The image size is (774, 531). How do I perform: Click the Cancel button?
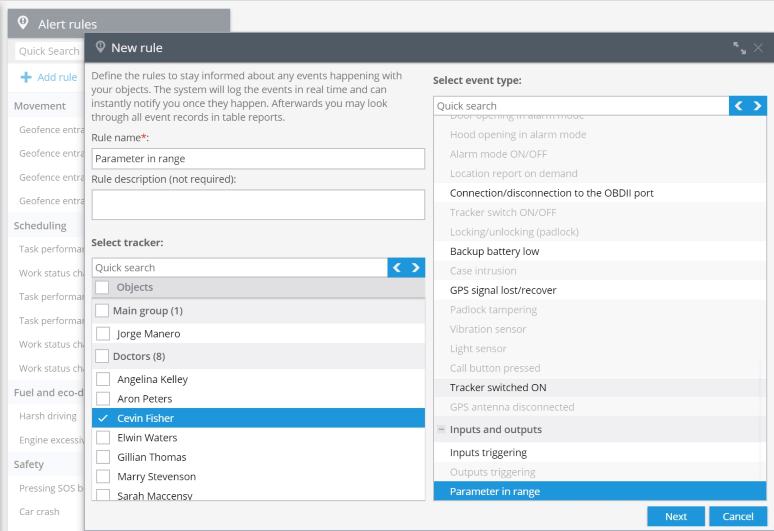click(x=738, y=516)
